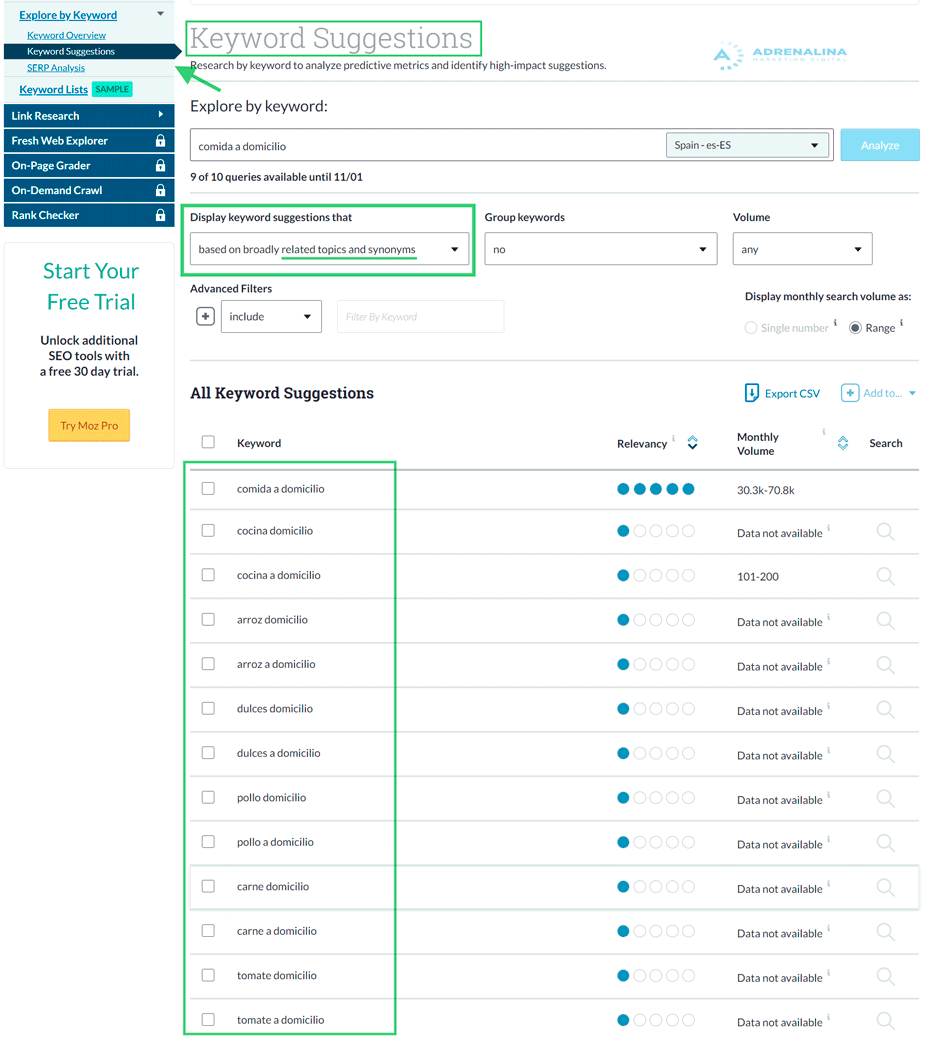Check the select-all keywords checkbox
940x1041 pixels.
coord(208,442)
